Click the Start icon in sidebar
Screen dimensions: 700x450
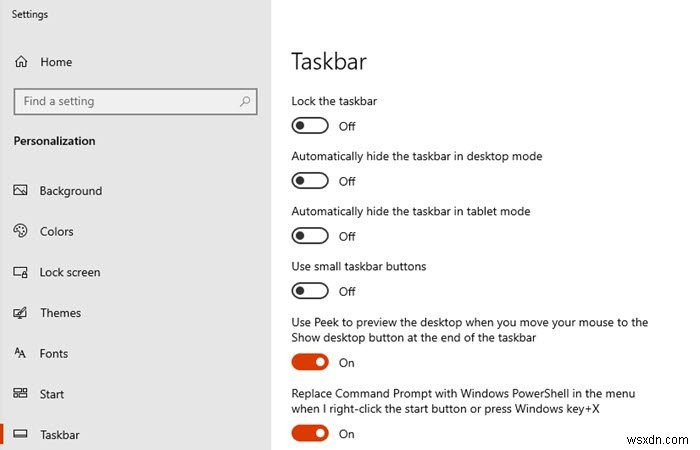click(20, 394)
